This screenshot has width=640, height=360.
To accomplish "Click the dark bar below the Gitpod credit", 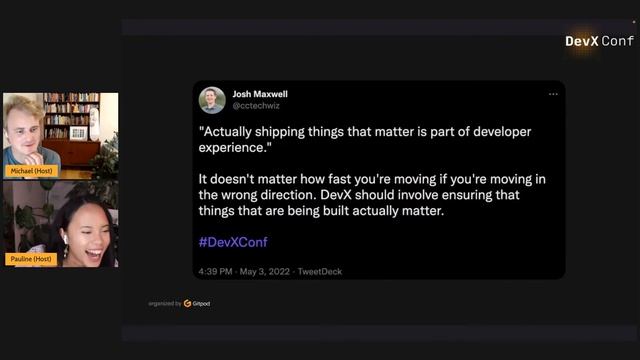I will pos(379,333).
